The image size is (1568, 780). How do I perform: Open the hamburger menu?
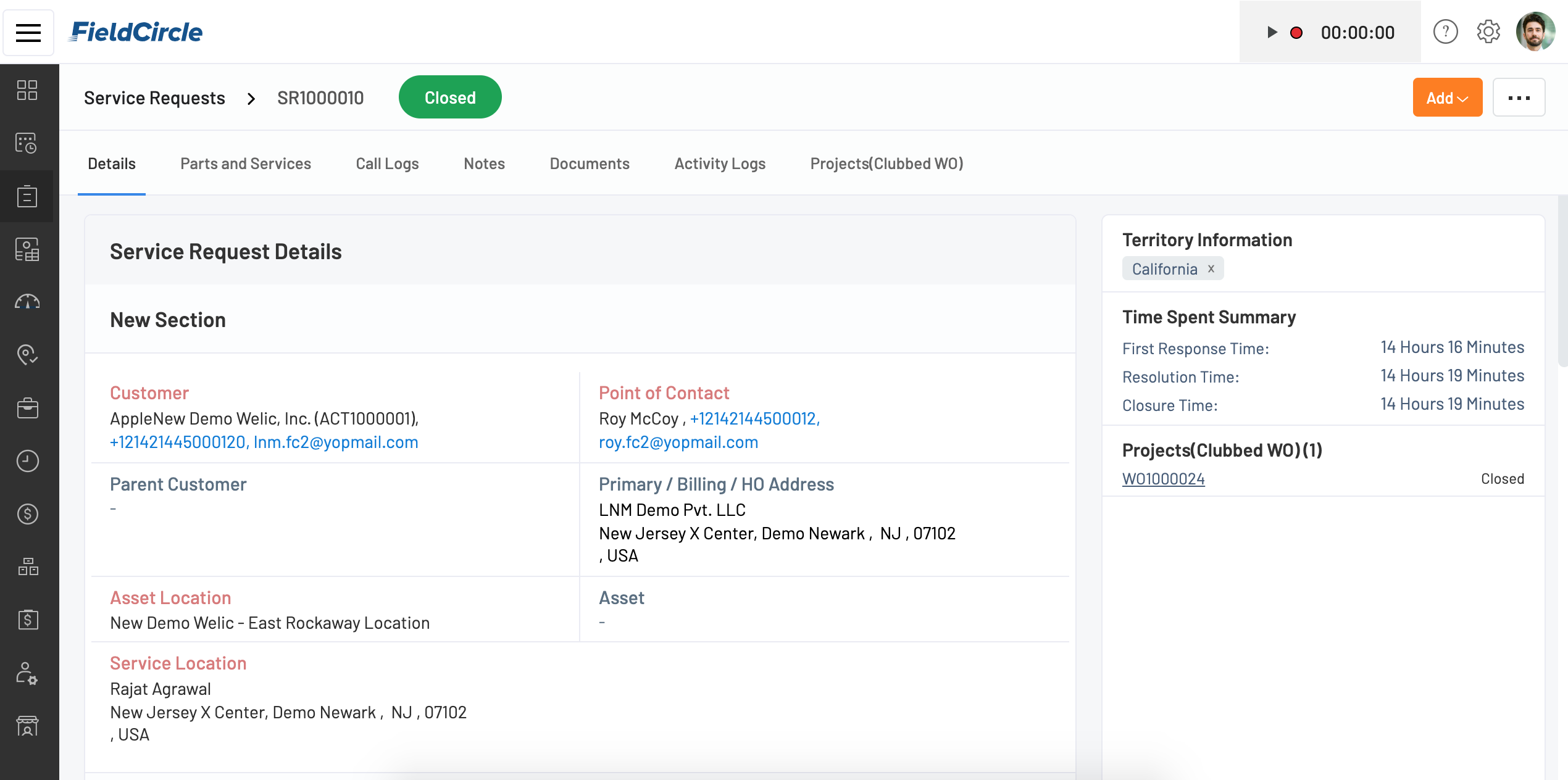click(x=28, y=32)
